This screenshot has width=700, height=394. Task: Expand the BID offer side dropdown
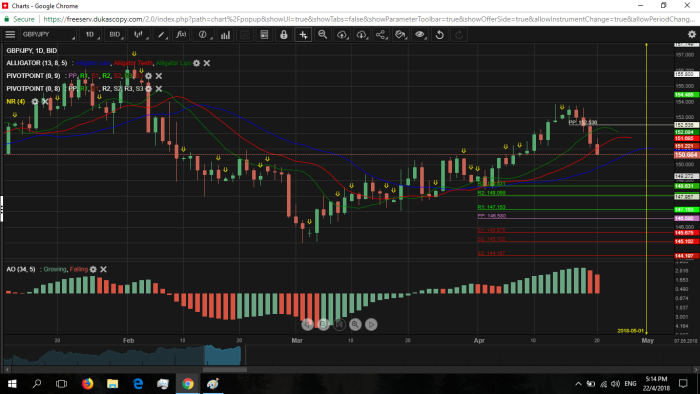116,34
